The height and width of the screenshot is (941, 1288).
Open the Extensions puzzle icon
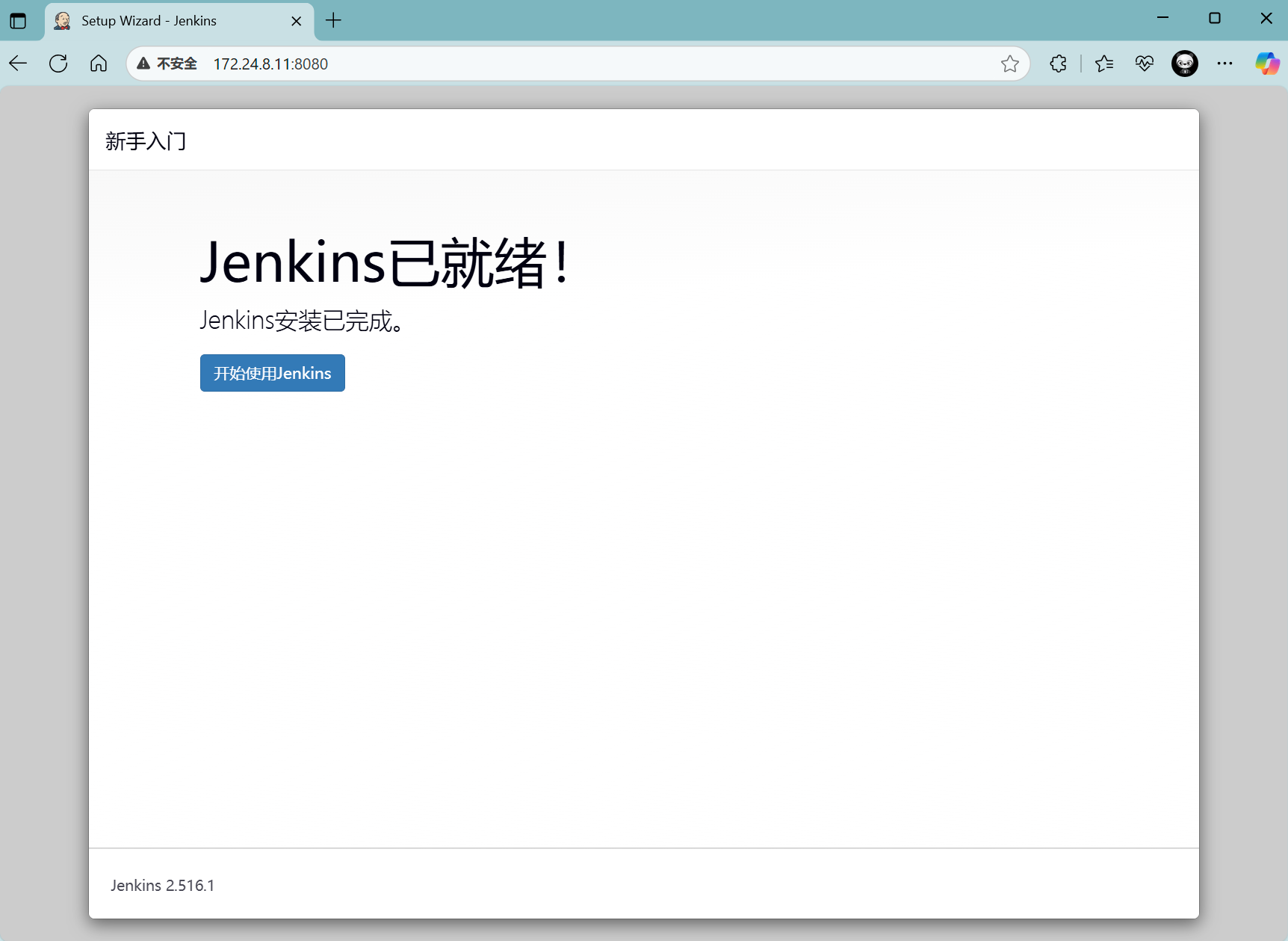(x=1058, y=64)
